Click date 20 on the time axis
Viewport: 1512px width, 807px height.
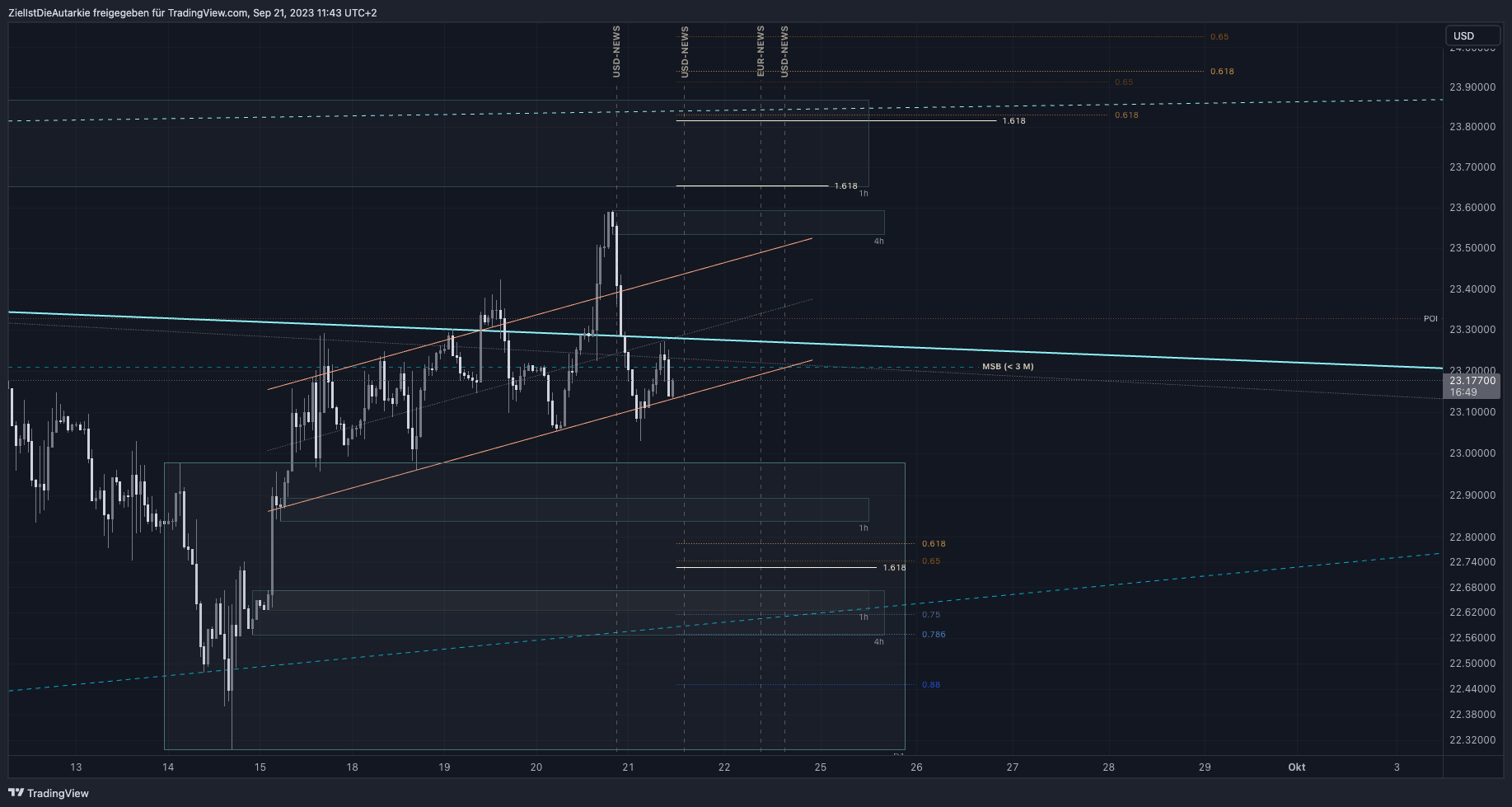click(536, 767)
